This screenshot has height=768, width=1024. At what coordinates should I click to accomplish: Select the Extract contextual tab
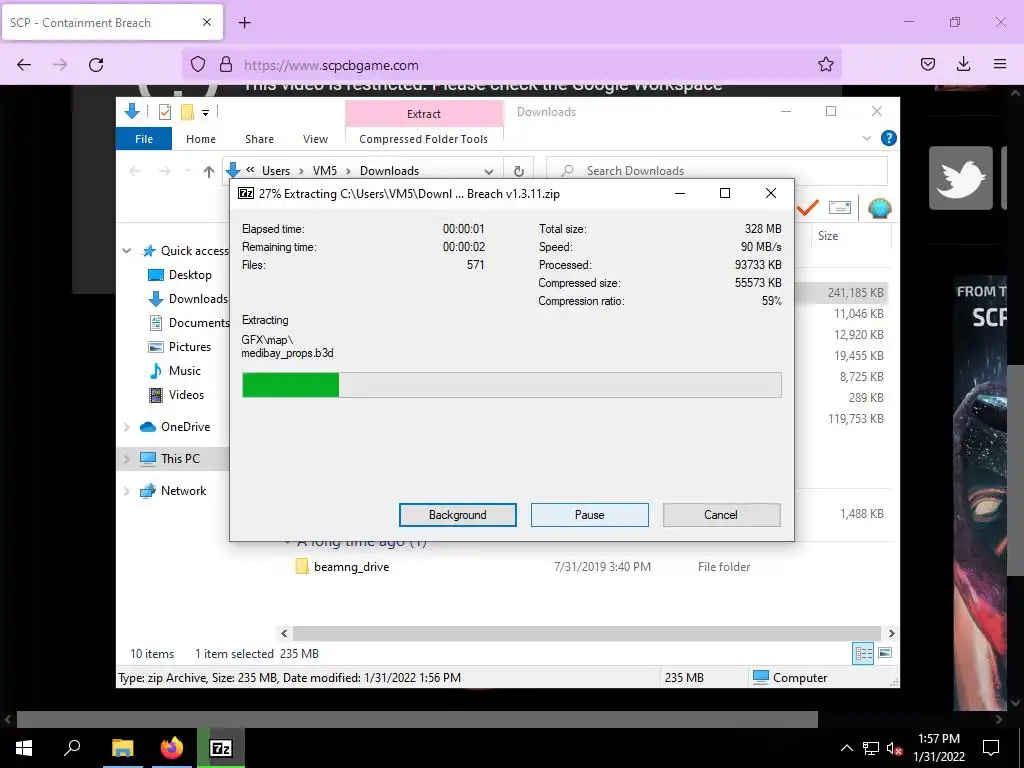(424, 114)
